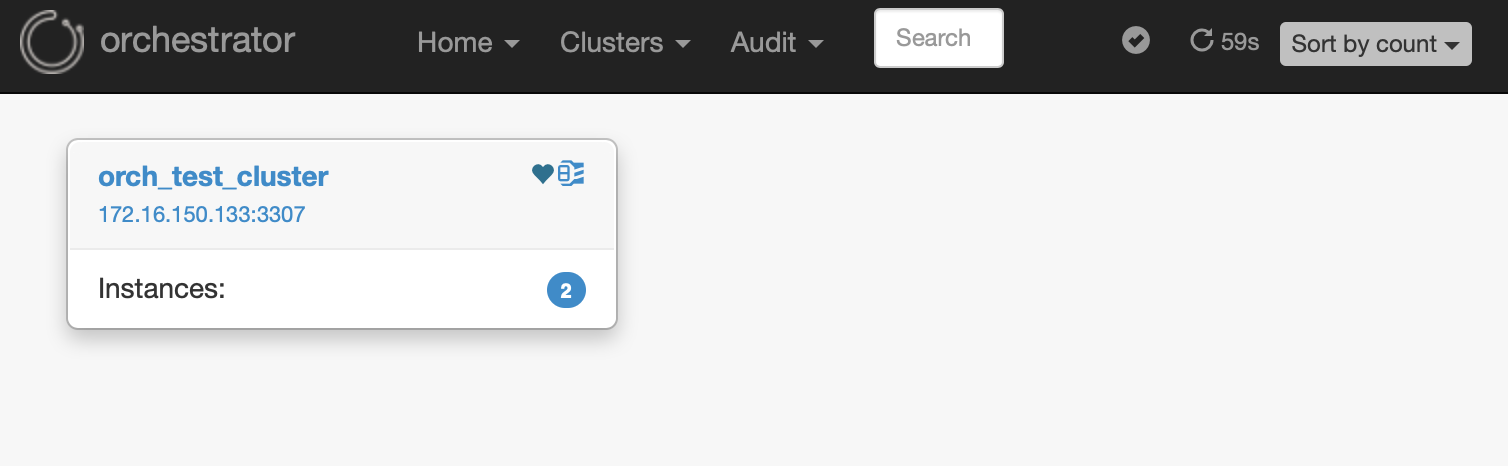Click the 59s refresh countdown text

pos(1240,42)
